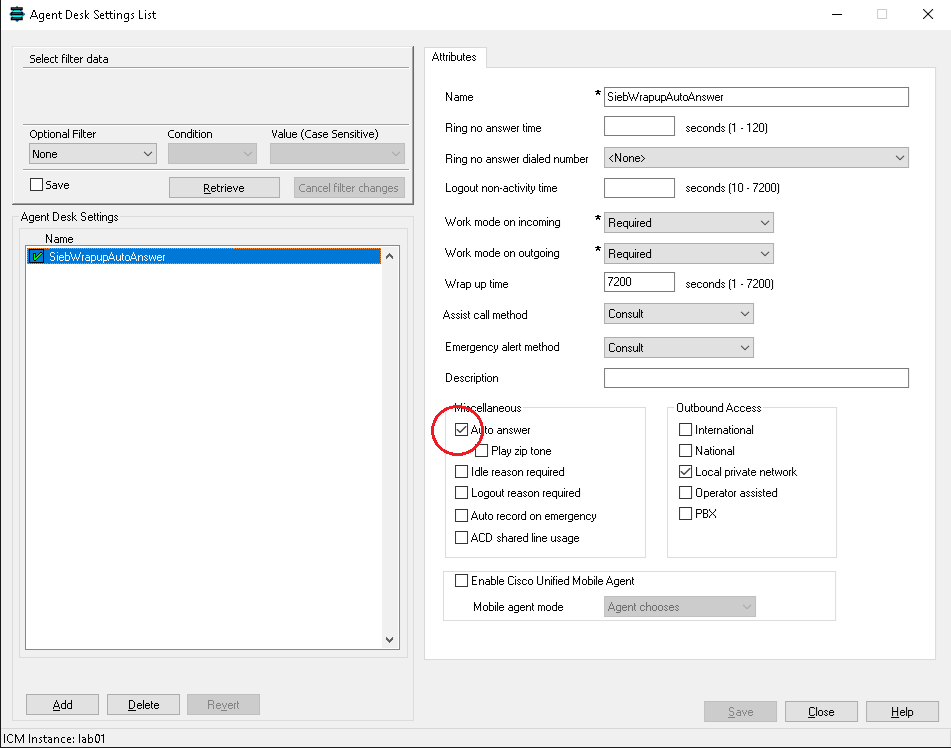Click the Wrap up time field
This screenshot has height=748, width=951.
click(639, 282)
